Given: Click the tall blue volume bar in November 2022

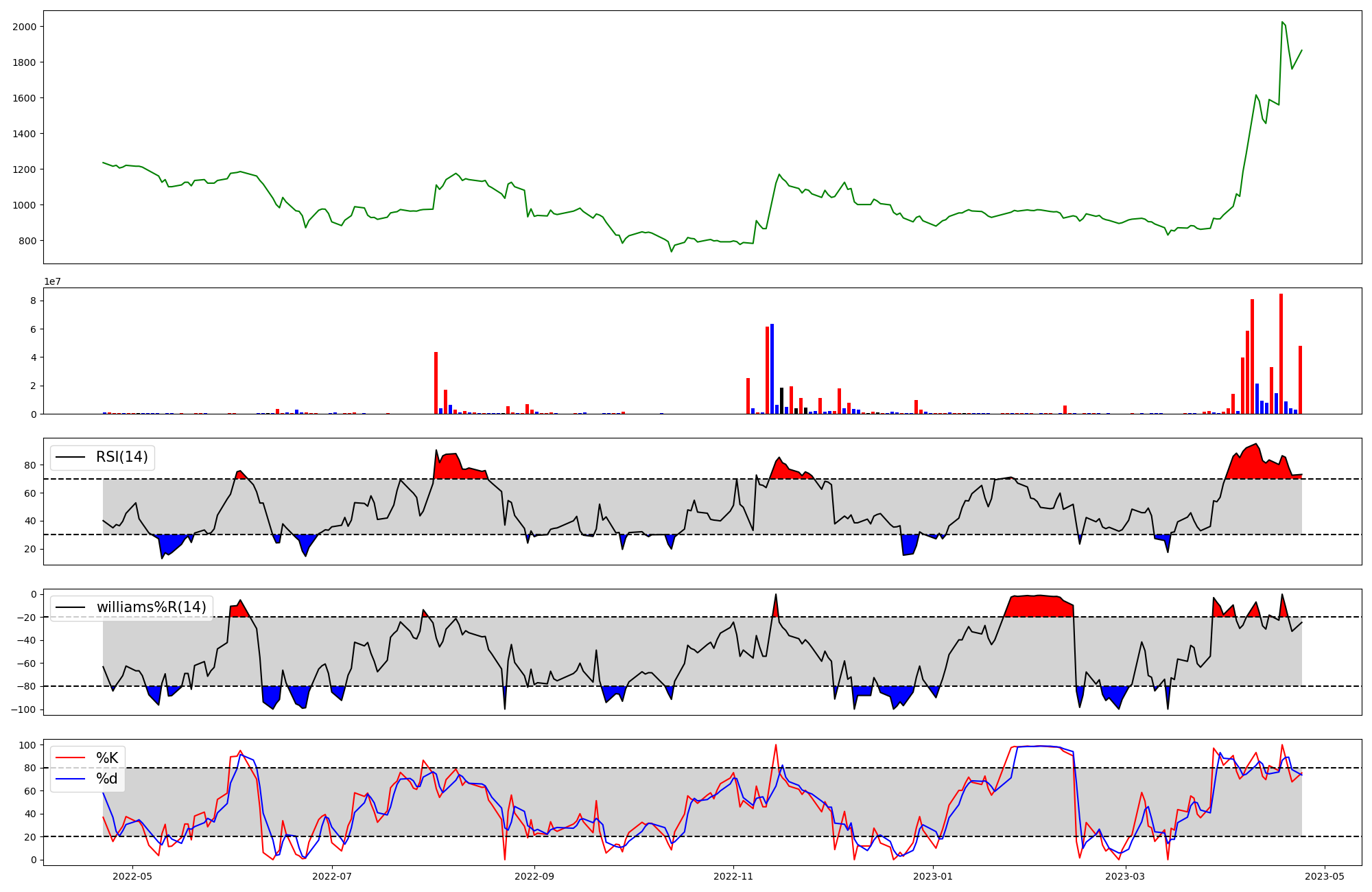Looking at the screenshot, I should [772, 368].
